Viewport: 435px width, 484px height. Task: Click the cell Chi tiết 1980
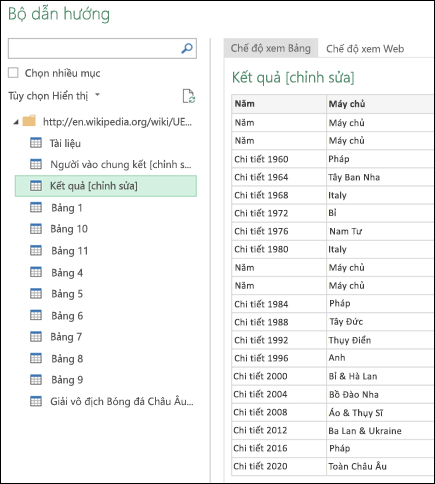[x=279, y=249]
